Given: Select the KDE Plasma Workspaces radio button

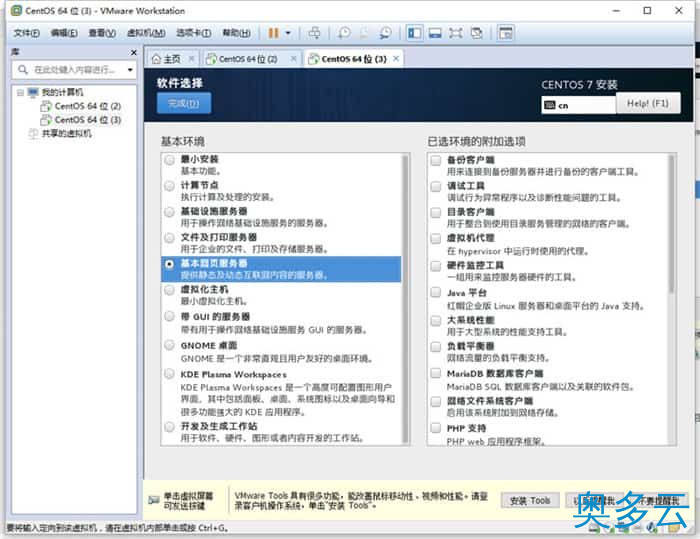Looking at the screenshot, I should [x=169, y=374].
